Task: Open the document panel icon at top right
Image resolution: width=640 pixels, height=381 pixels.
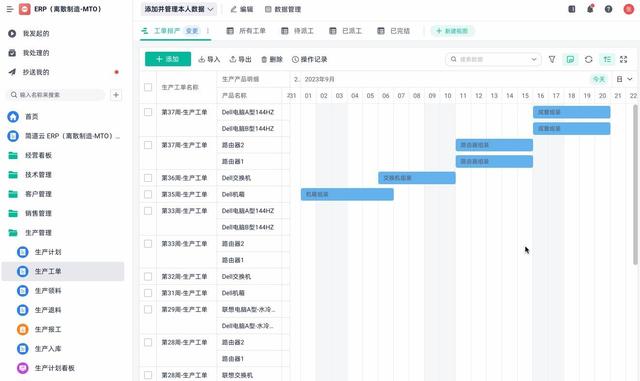Action: point(571,9)
